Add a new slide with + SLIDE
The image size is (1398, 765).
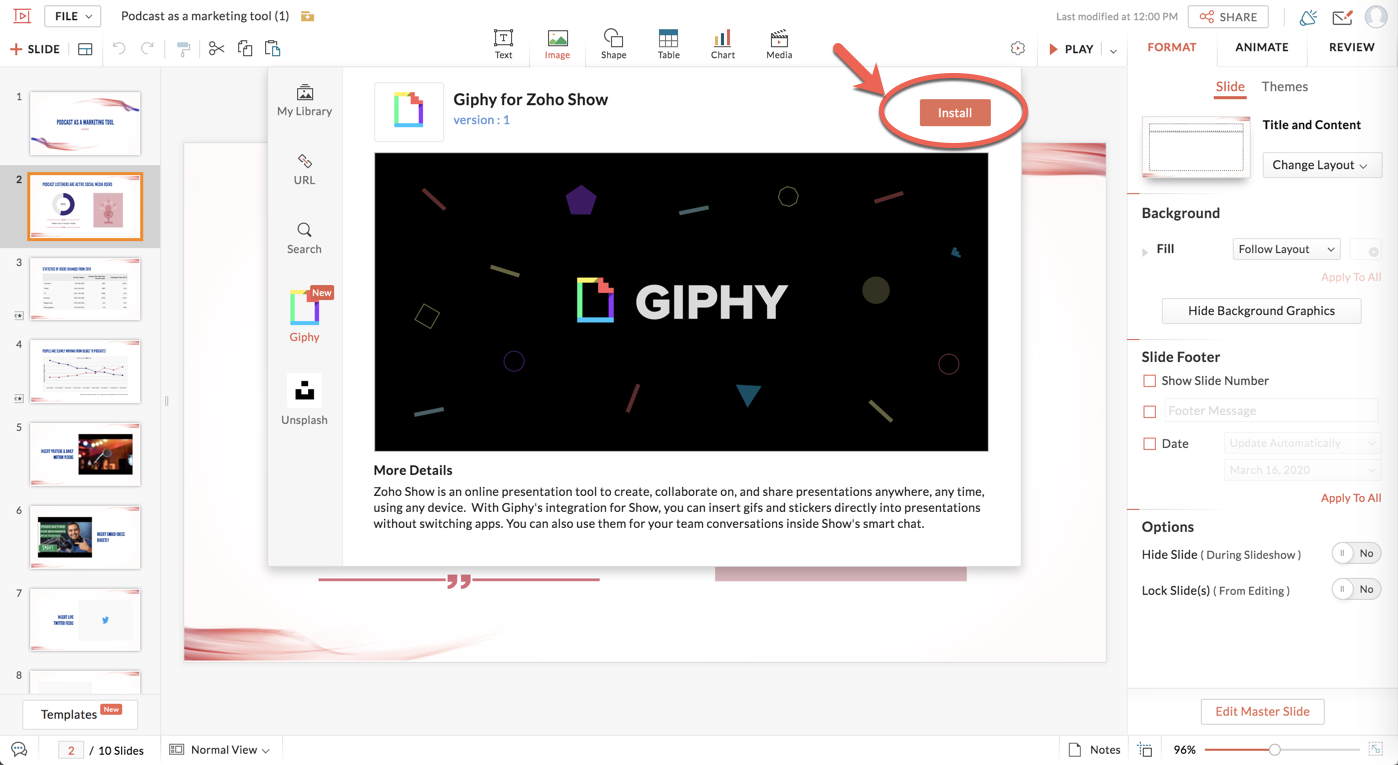[x=35, y=49]
